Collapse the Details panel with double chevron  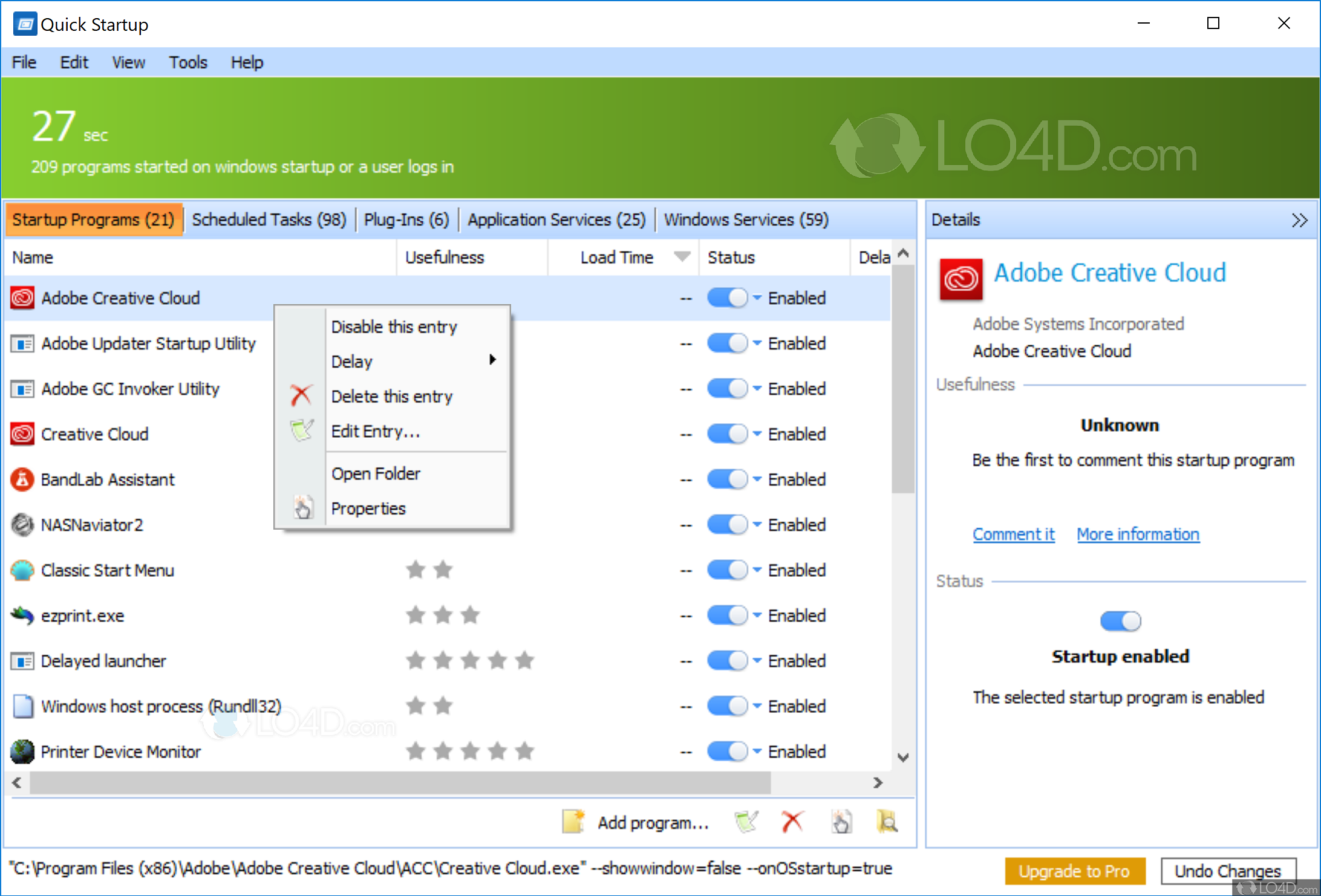[1299, 220]
